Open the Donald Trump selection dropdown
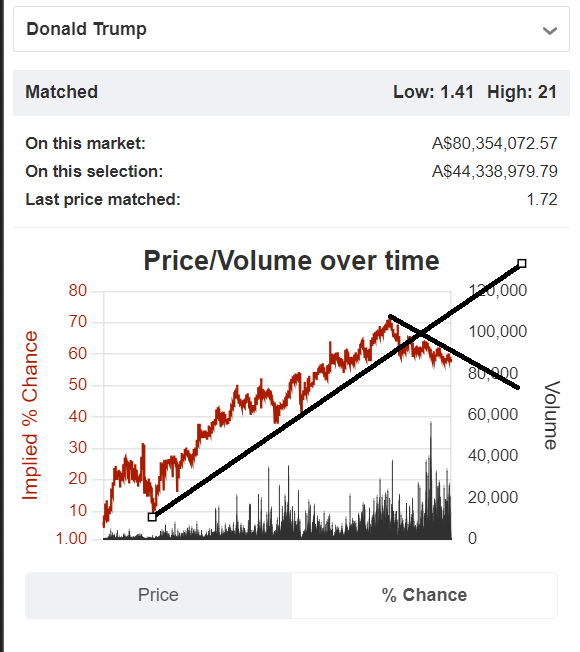Image resolution: width=580 pixels, height=652 pixels. tap(291, 30)
